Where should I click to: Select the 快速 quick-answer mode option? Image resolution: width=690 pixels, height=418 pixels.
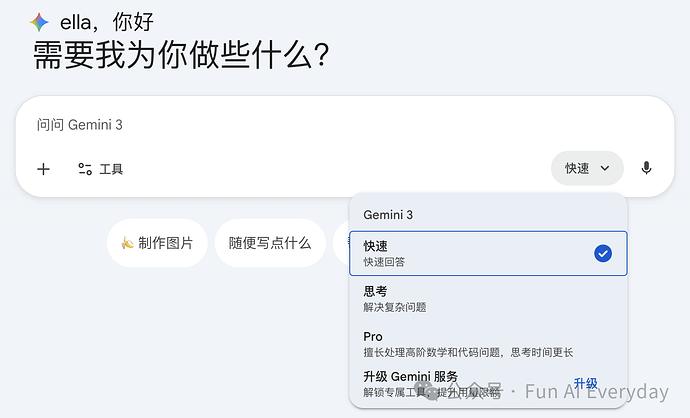click(470, 253)
